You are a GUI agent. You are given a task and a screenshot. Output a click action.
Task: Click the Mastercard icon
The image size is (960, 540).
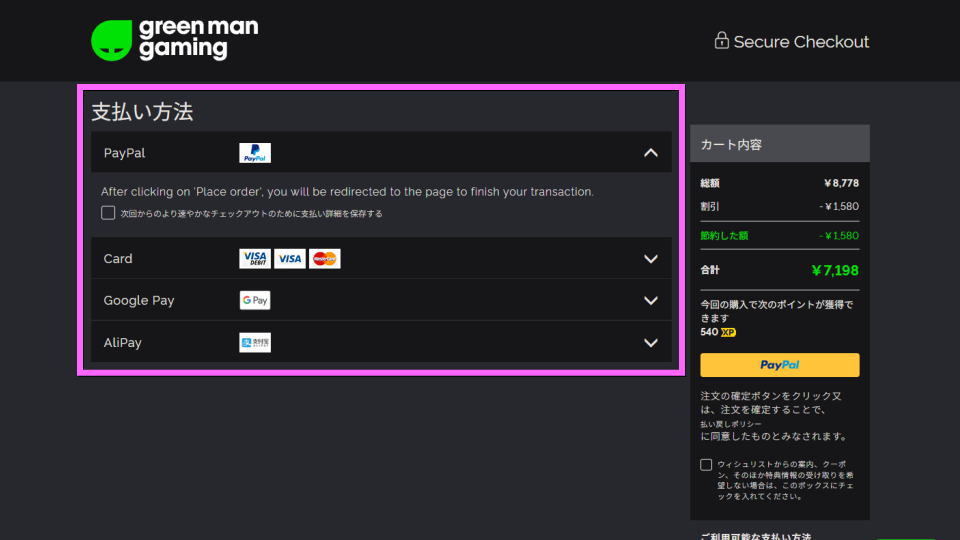coord(325,259)
